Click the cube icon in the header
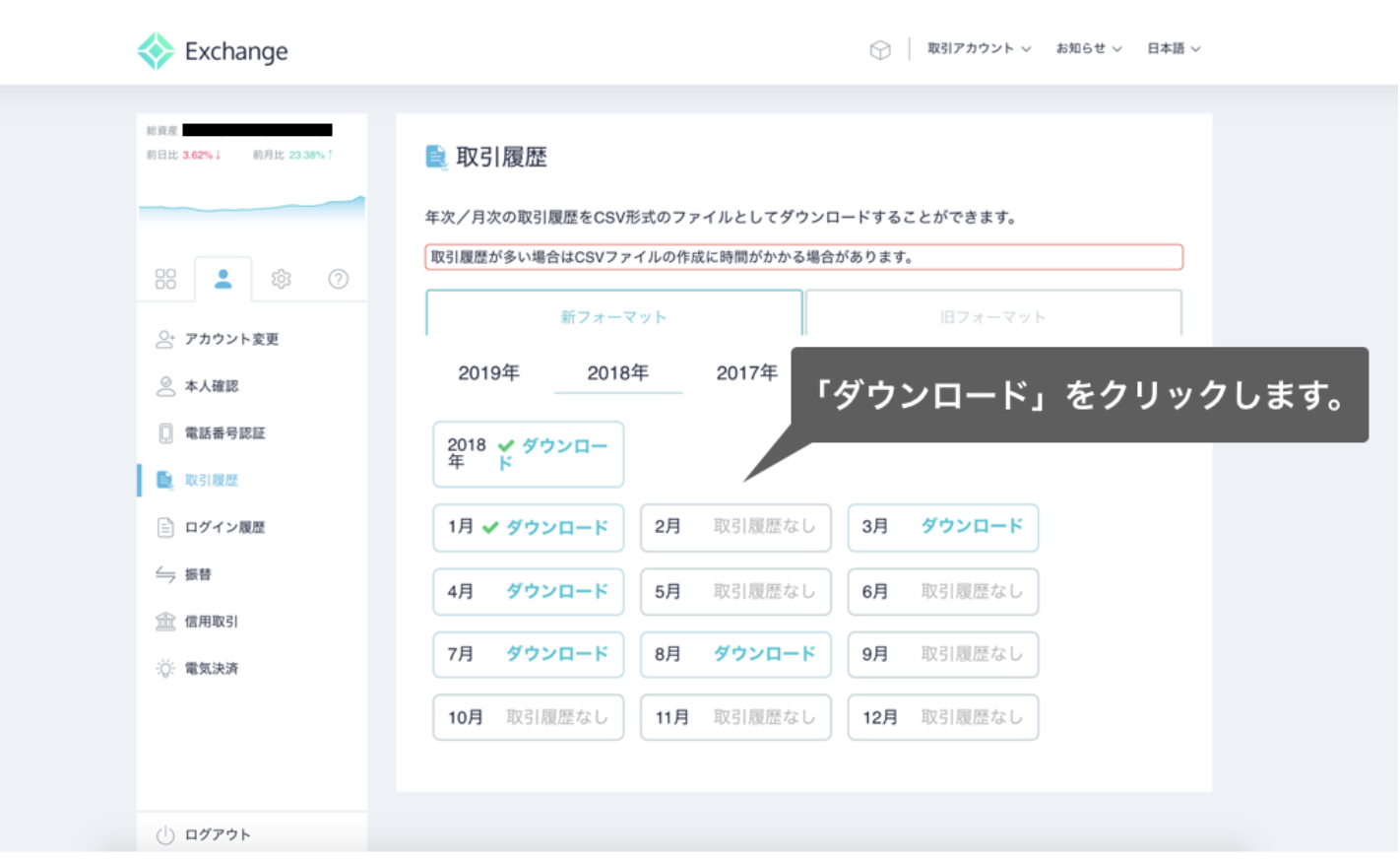This screenshot has width=1400, height=859. click(880, 49)
